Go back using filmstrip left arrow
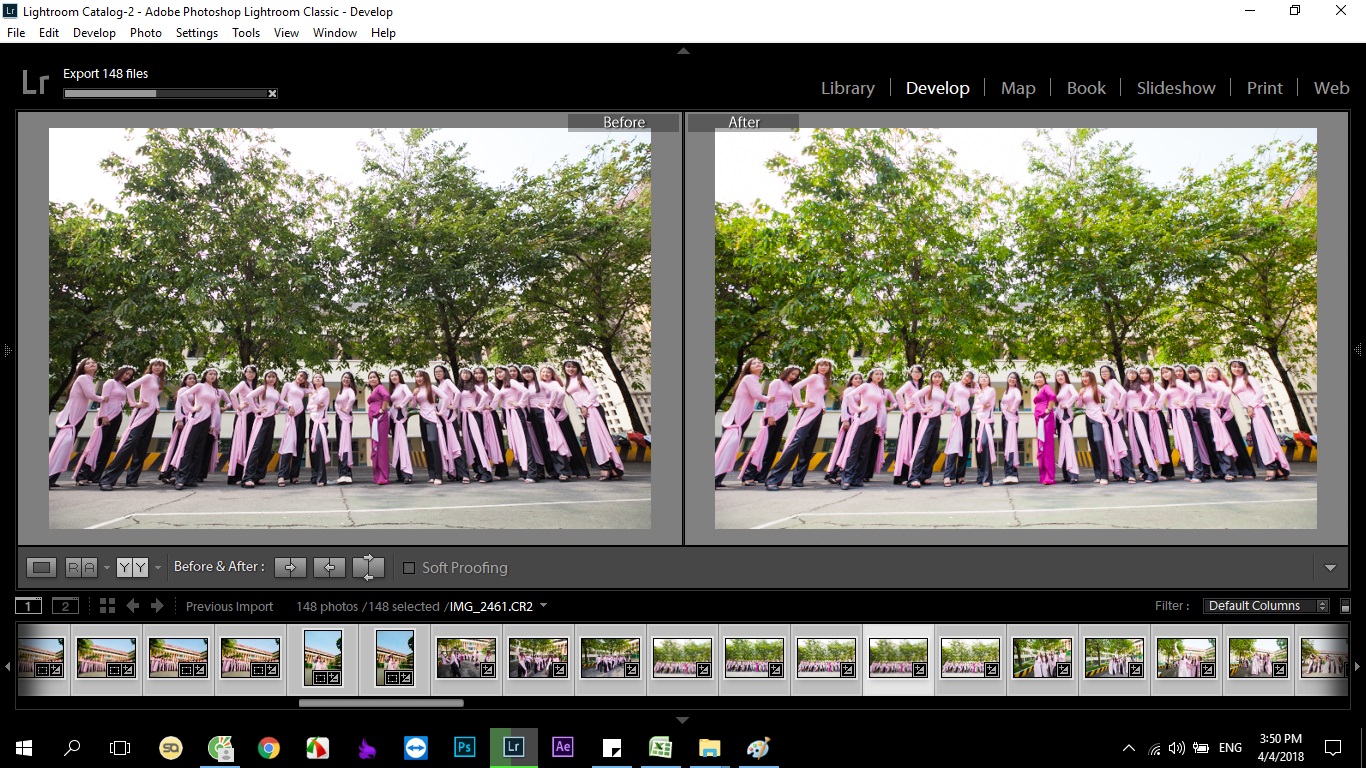 coord(132,606)
